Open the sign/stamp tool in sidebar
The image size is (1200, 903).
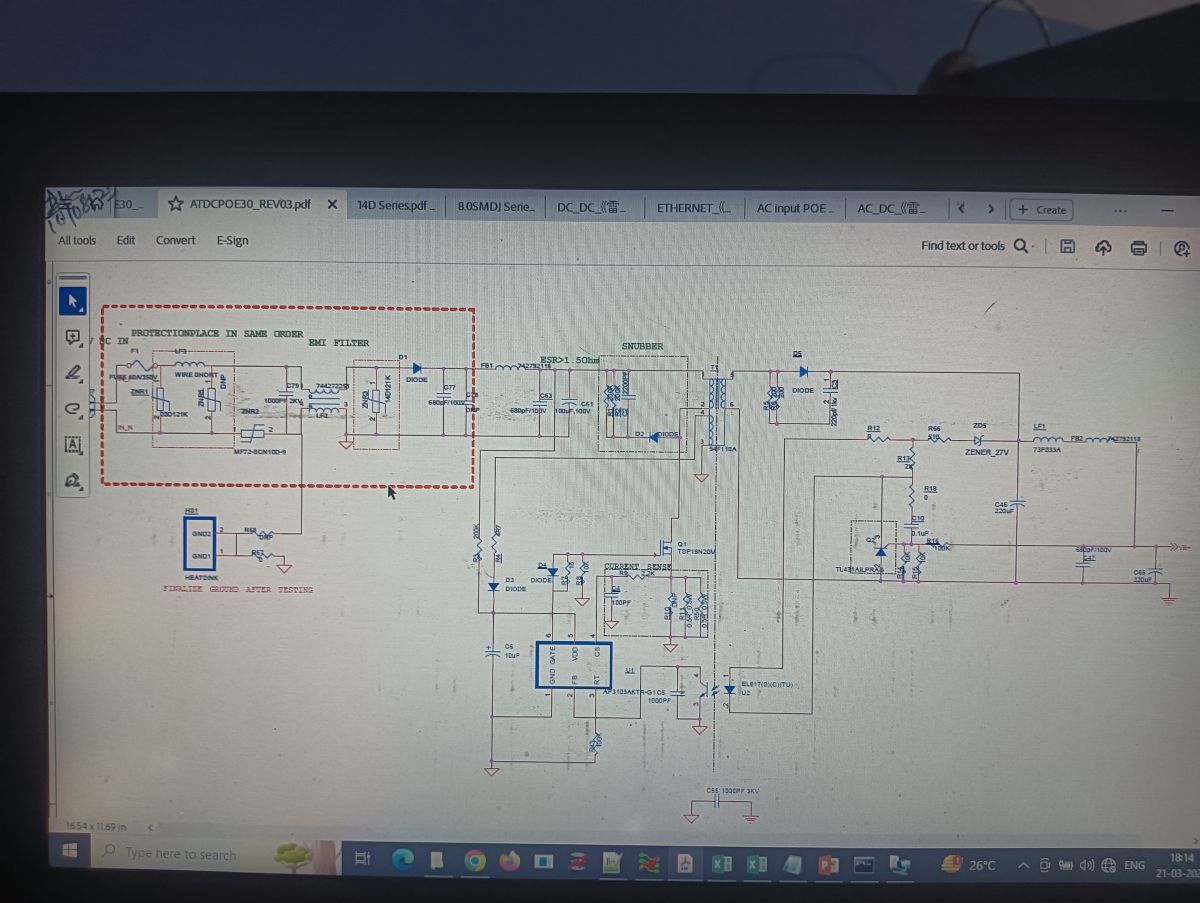pyautogui.click(x=73, y=481)
